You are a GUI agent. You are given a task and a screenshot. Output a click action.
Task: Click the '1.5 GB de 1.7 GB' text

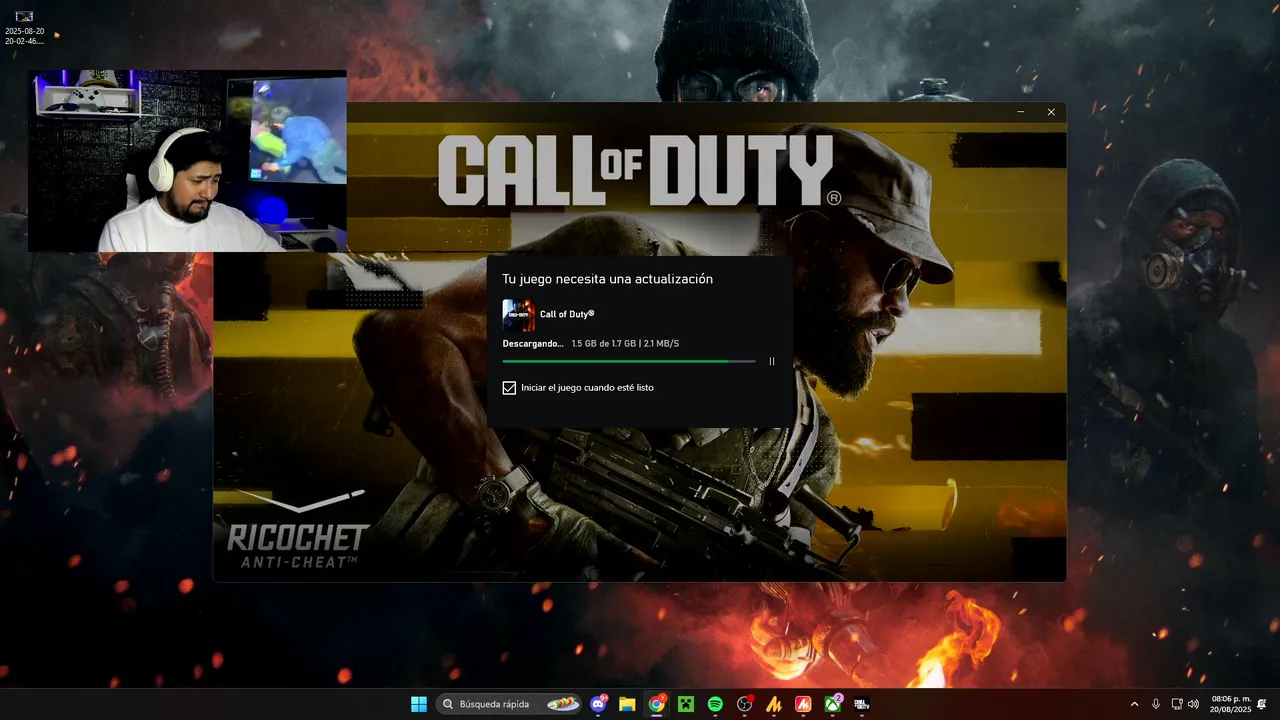tap(604, 343)
